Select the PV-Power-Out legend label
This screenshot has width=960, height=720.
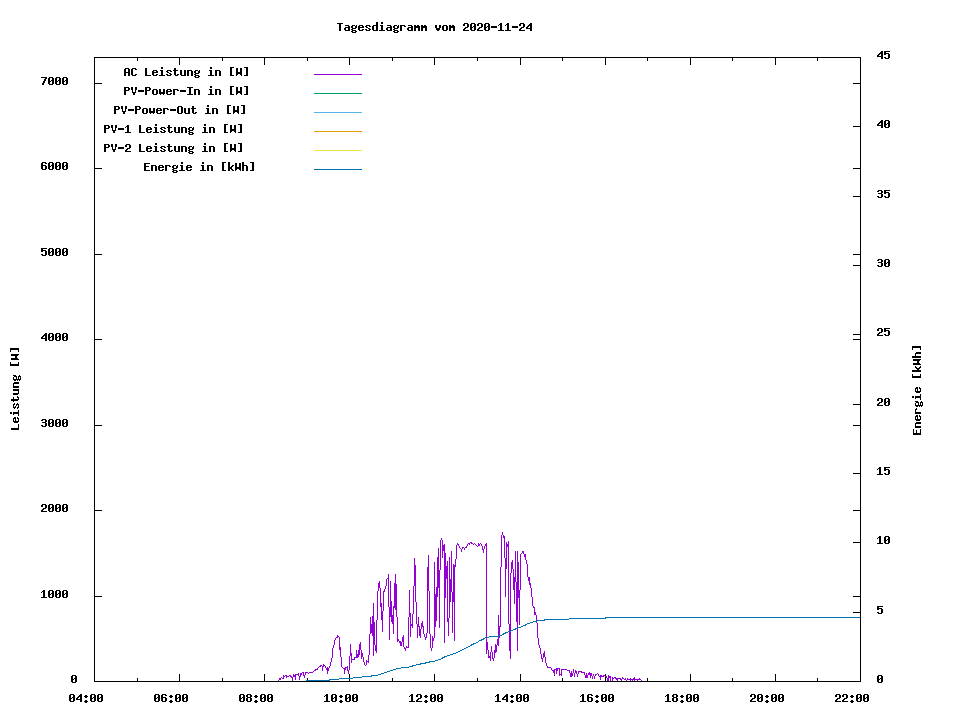180,111
